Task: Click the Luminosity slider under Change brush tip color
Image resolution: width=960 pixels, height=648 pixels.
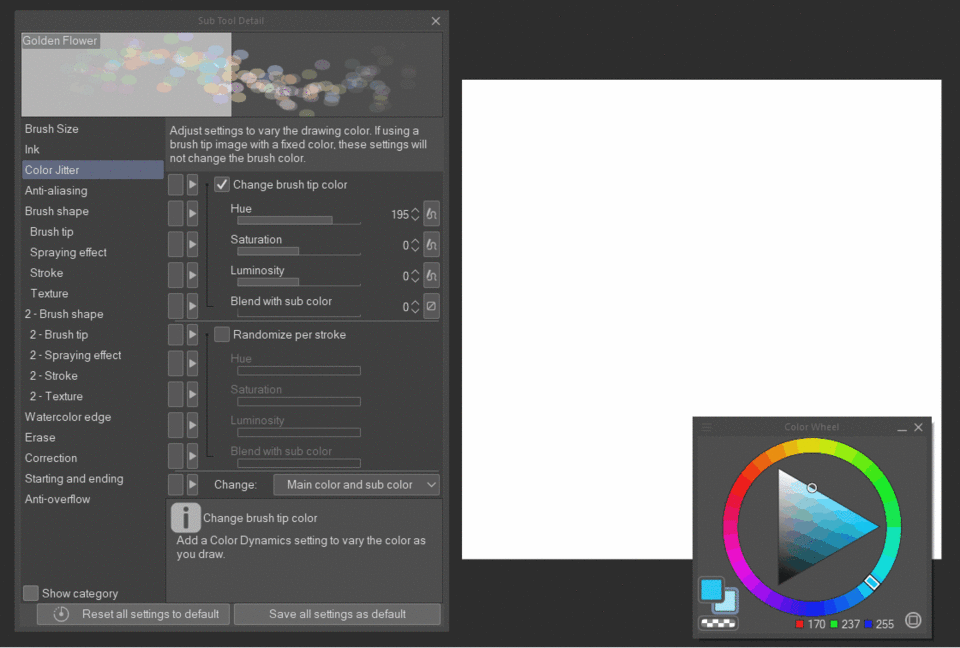Action: click(299, 282)
